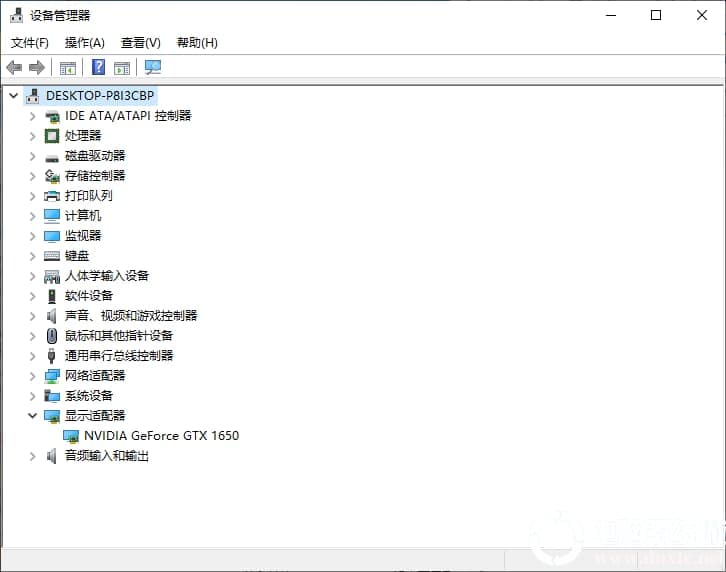Select the 网络适配器 label
The image size is (726, 572).
(x=95, y=376)
